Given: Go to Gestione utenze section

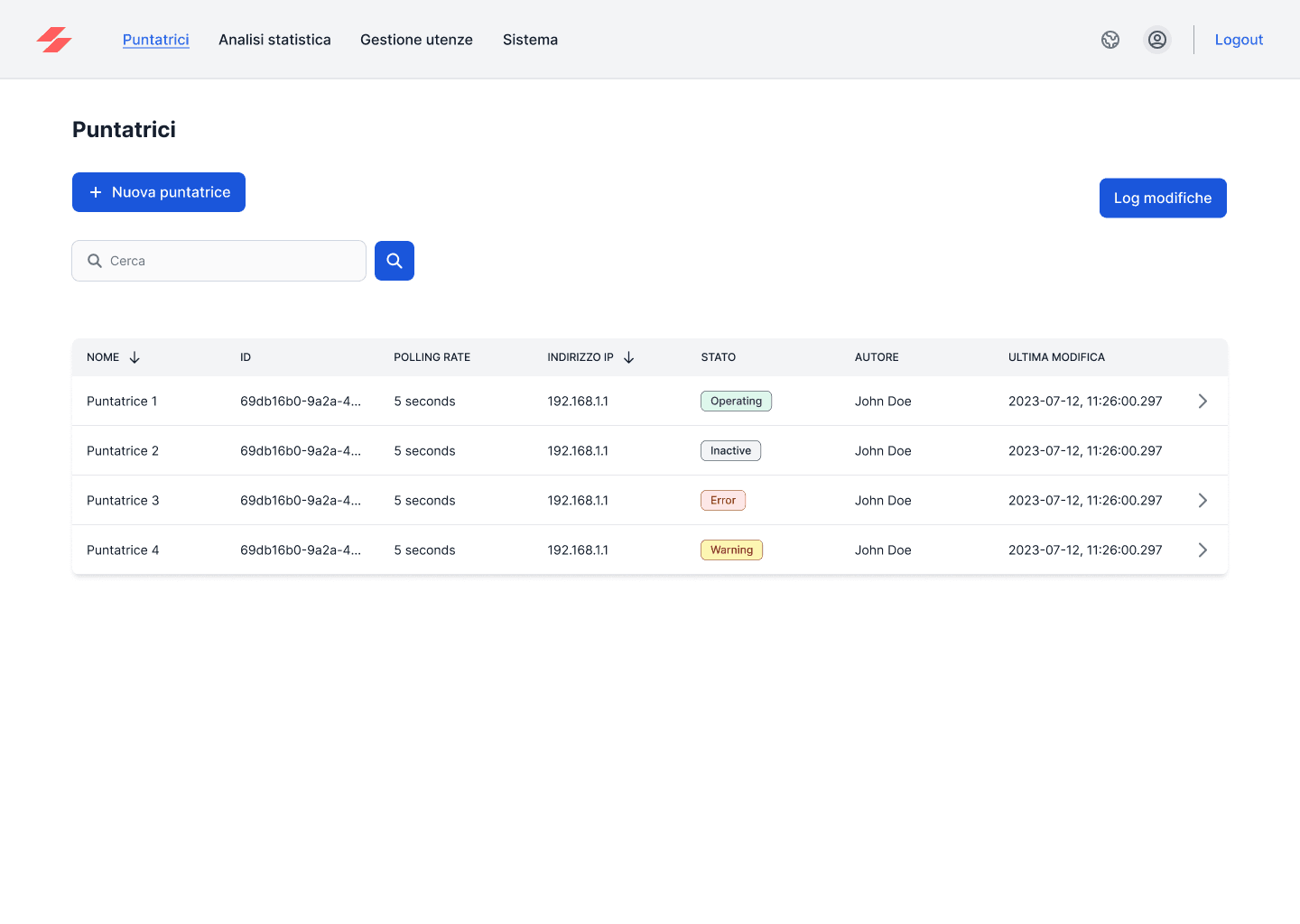Looking at the screenshot, I should (x=416, y=40).
